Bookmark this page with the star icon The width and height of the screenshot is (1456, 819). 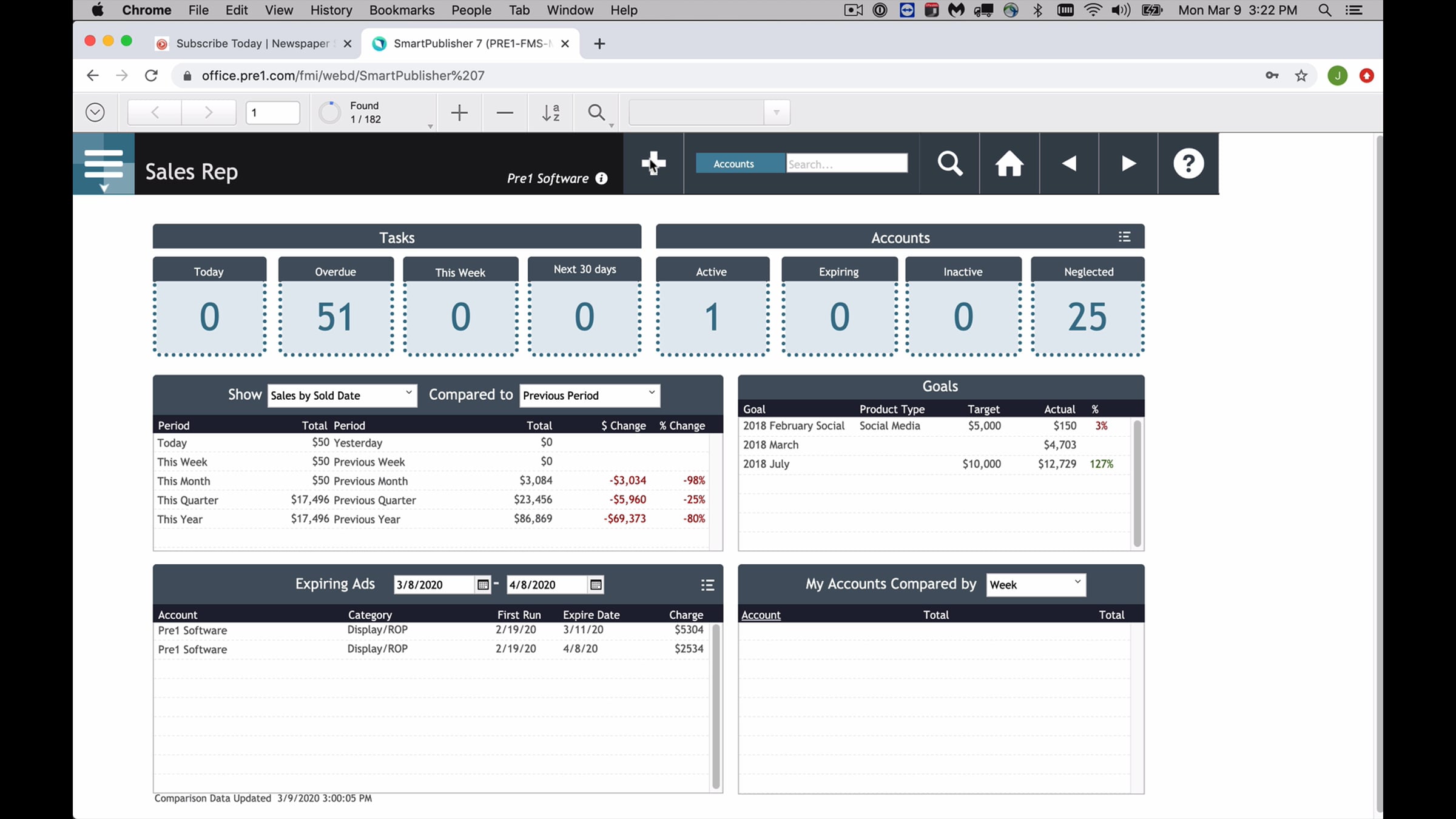pyautogui.click(x=1301, y=76)
